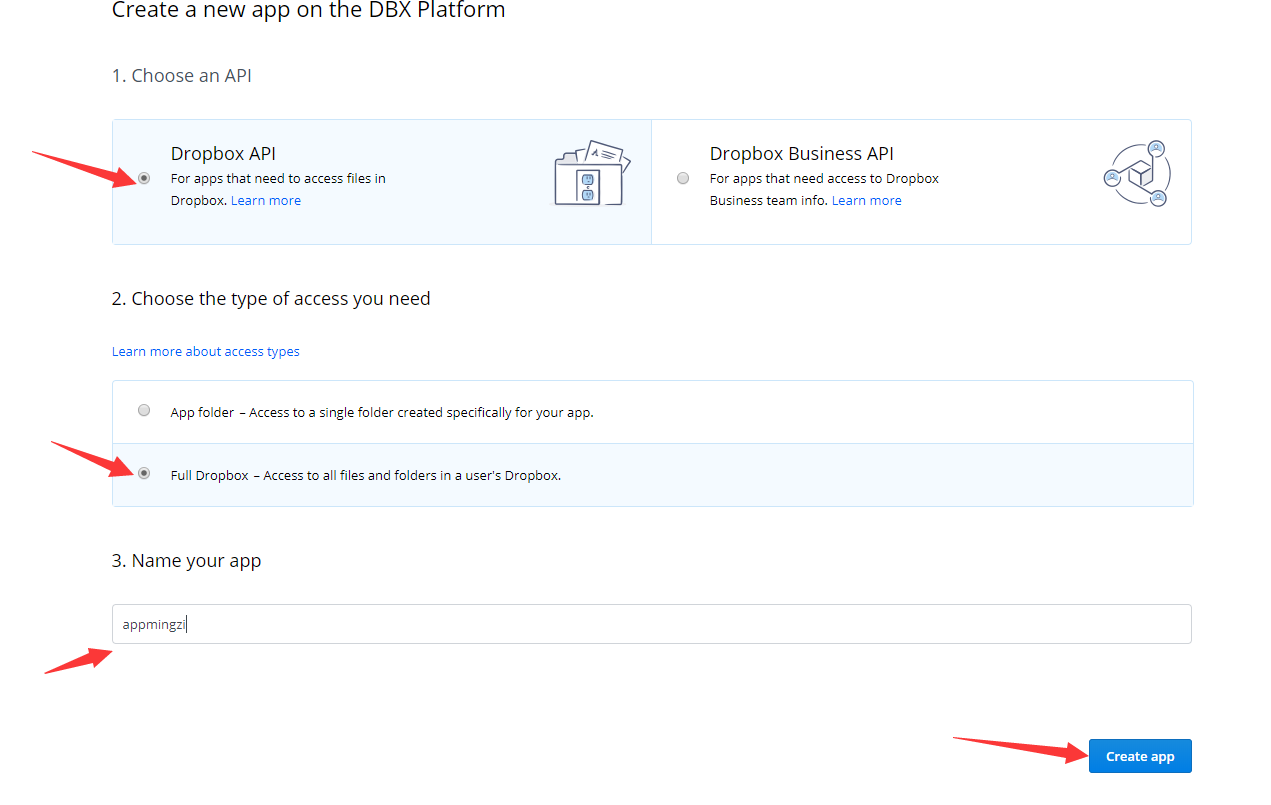Screen dimensions: 1271x805
Task: Select the Dropbox API radio button
Action: pos(144,178)
